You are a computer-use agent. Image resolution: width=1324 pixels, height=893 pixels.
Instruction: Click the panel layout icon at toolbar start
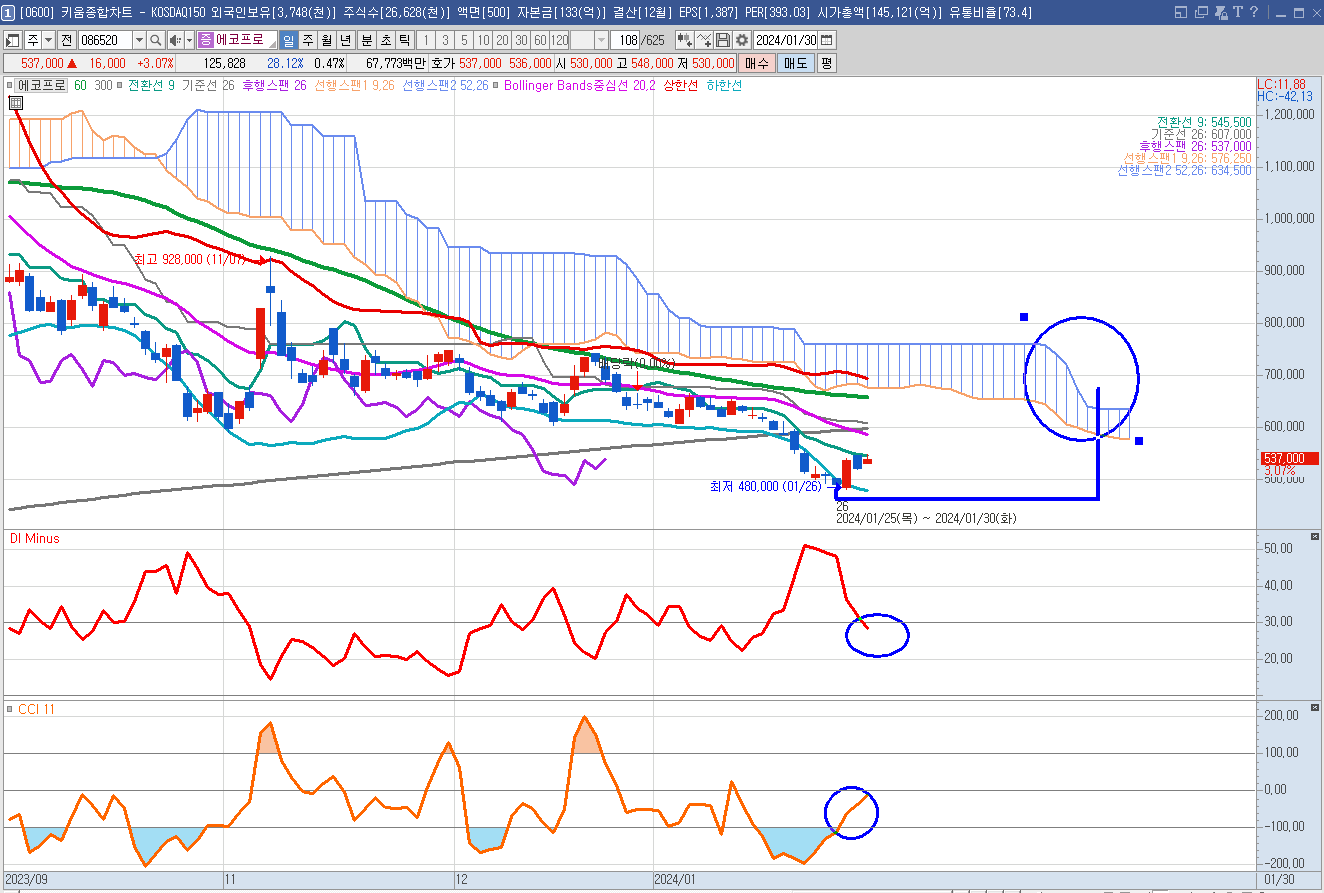click(x=13, y=40)
